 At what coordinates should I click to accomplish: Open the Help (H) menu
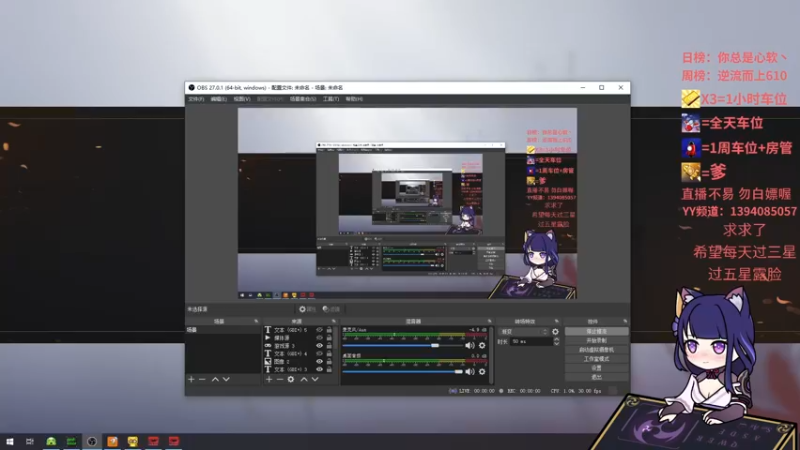tap(354, 99)
